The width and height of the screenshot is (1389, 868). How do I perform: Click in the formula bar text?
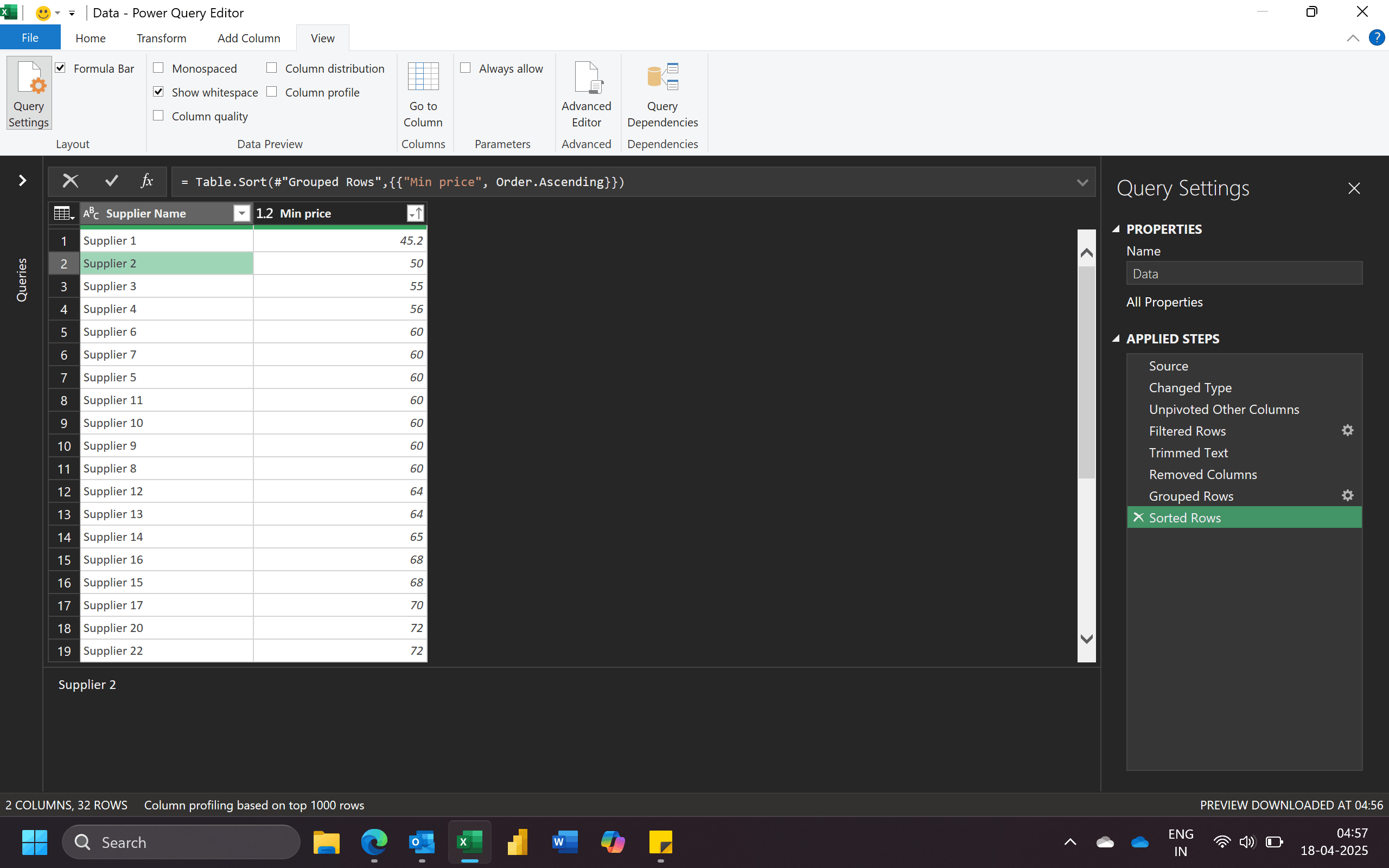click(x=403, y=182)
